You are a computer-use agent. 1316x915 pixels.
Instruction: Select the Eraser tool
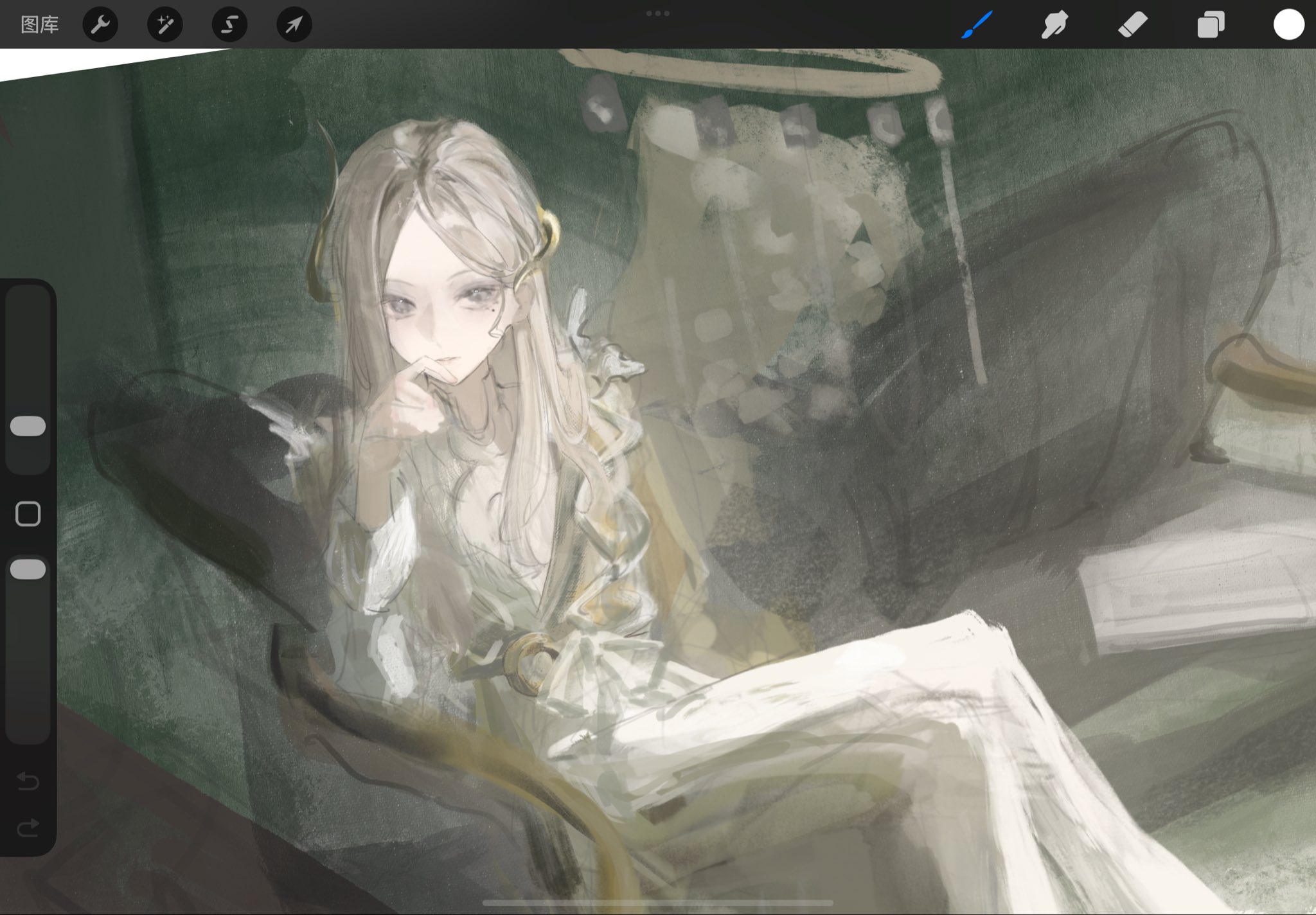(x=1132, y=24)
